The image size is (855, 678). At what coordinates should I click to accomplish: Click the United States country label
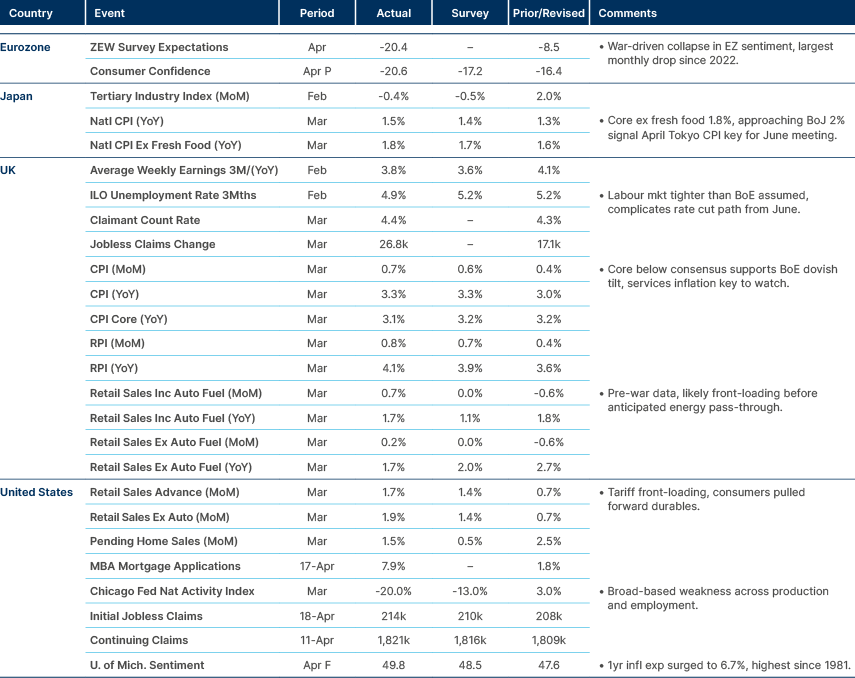35,492
